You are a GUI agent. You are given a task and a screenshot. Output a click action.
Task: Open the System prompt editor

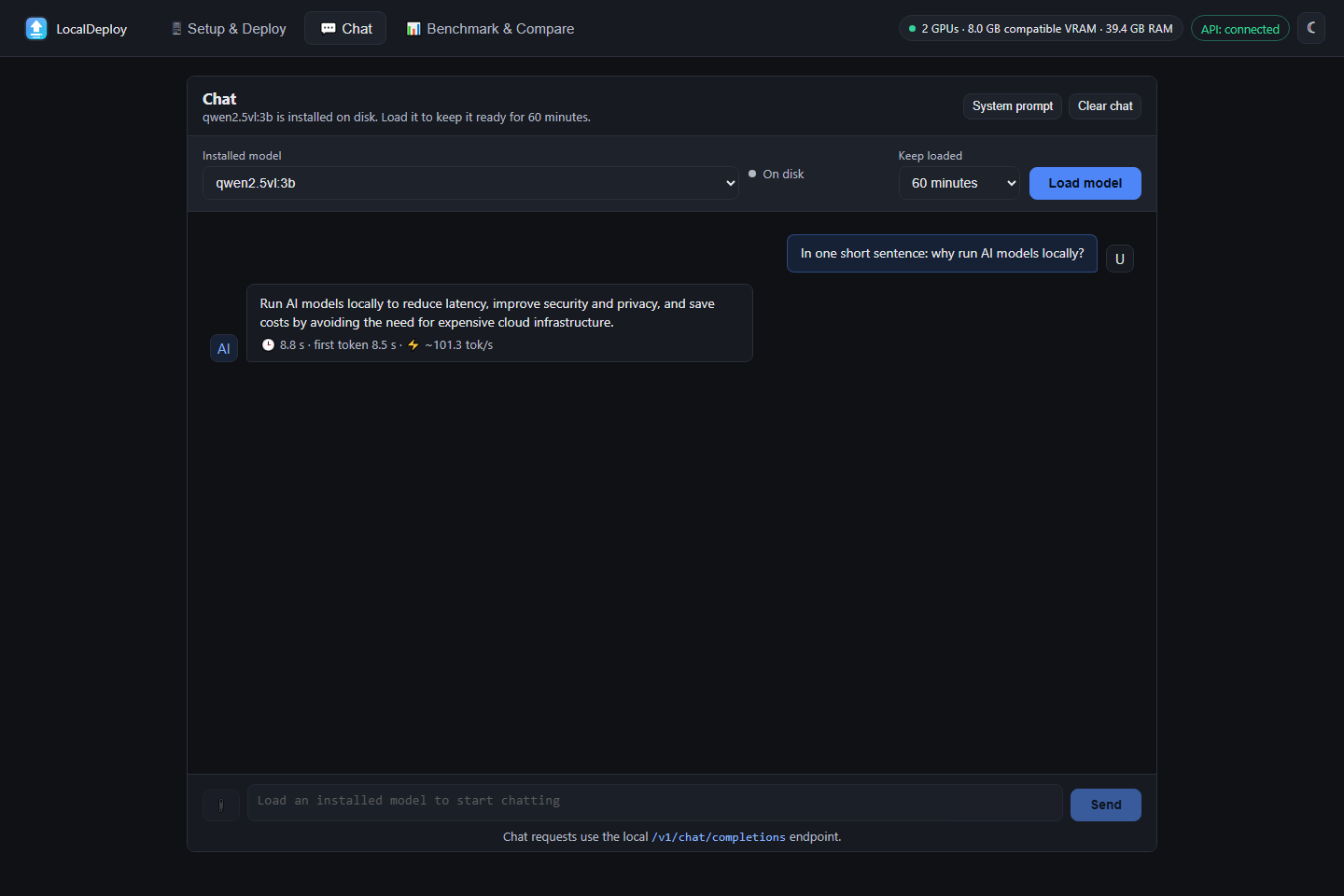point(1013,106)
